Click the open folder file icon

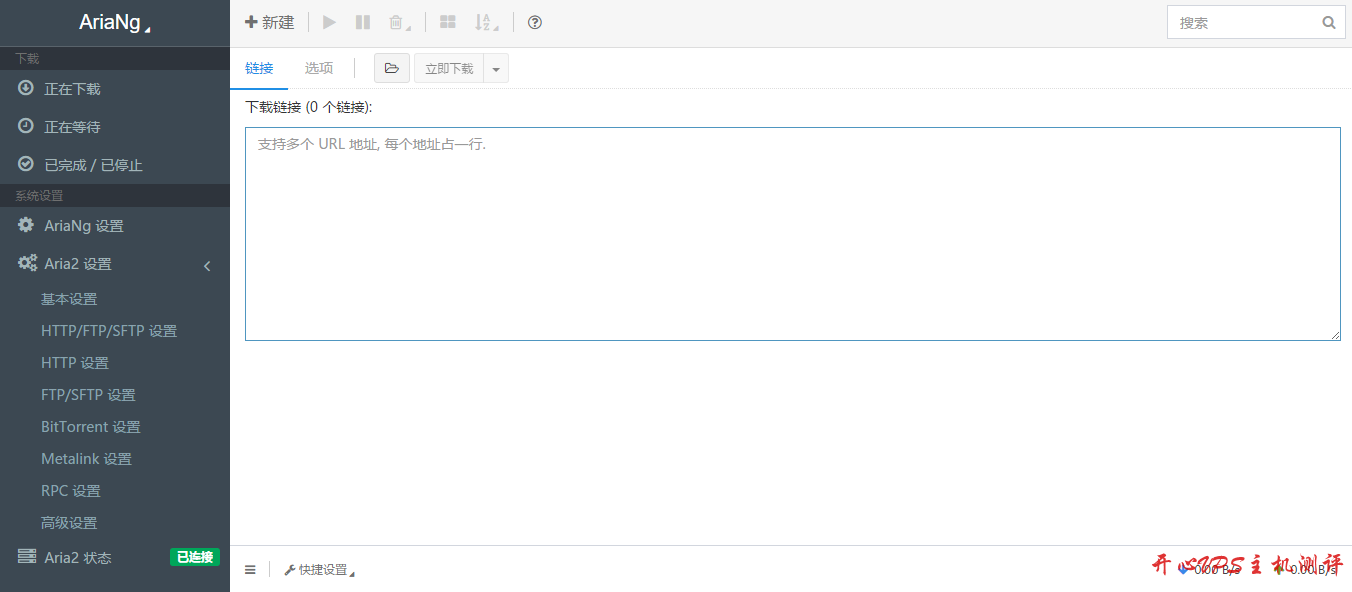click(391, 68)
